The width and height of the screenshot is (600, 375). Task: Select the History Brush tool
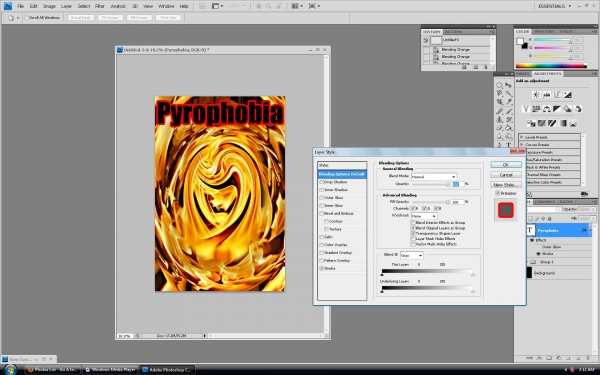pyautogui.click(x=509, y=120)
